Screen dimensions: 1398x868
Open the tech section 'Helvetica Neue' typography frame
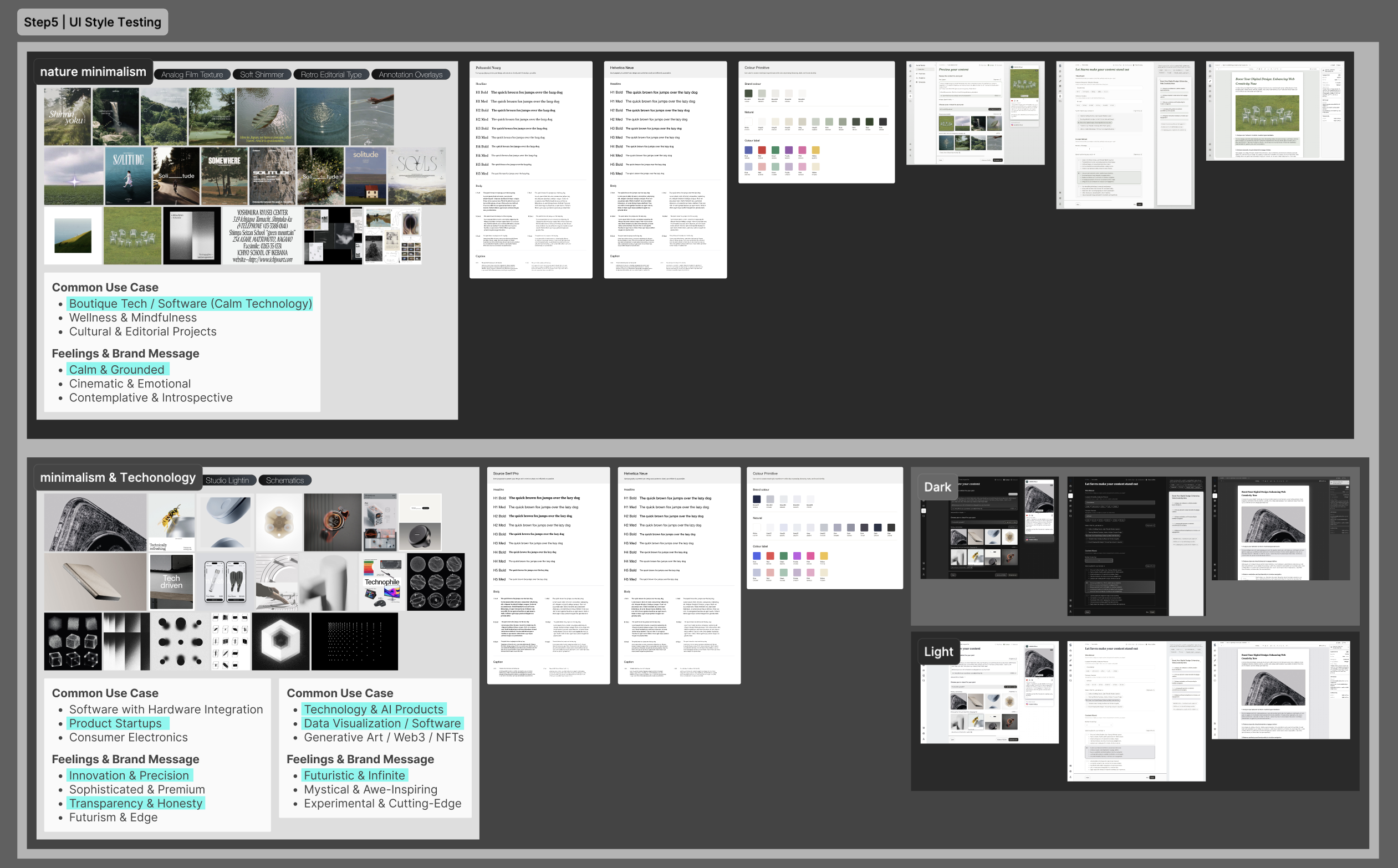pos(679,575)
